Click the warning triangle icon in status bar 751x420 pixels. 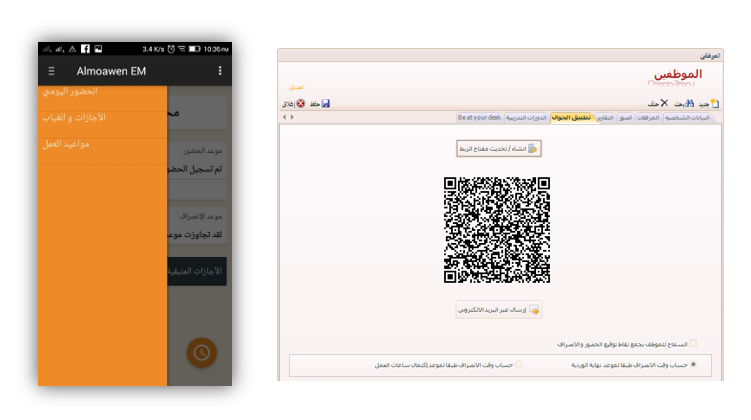pos(72,49)
